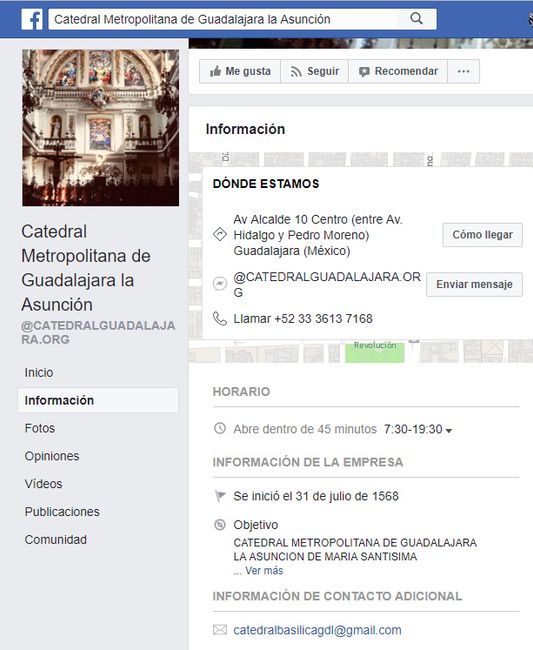Select the Información sidebar tab

pos(98,400)
